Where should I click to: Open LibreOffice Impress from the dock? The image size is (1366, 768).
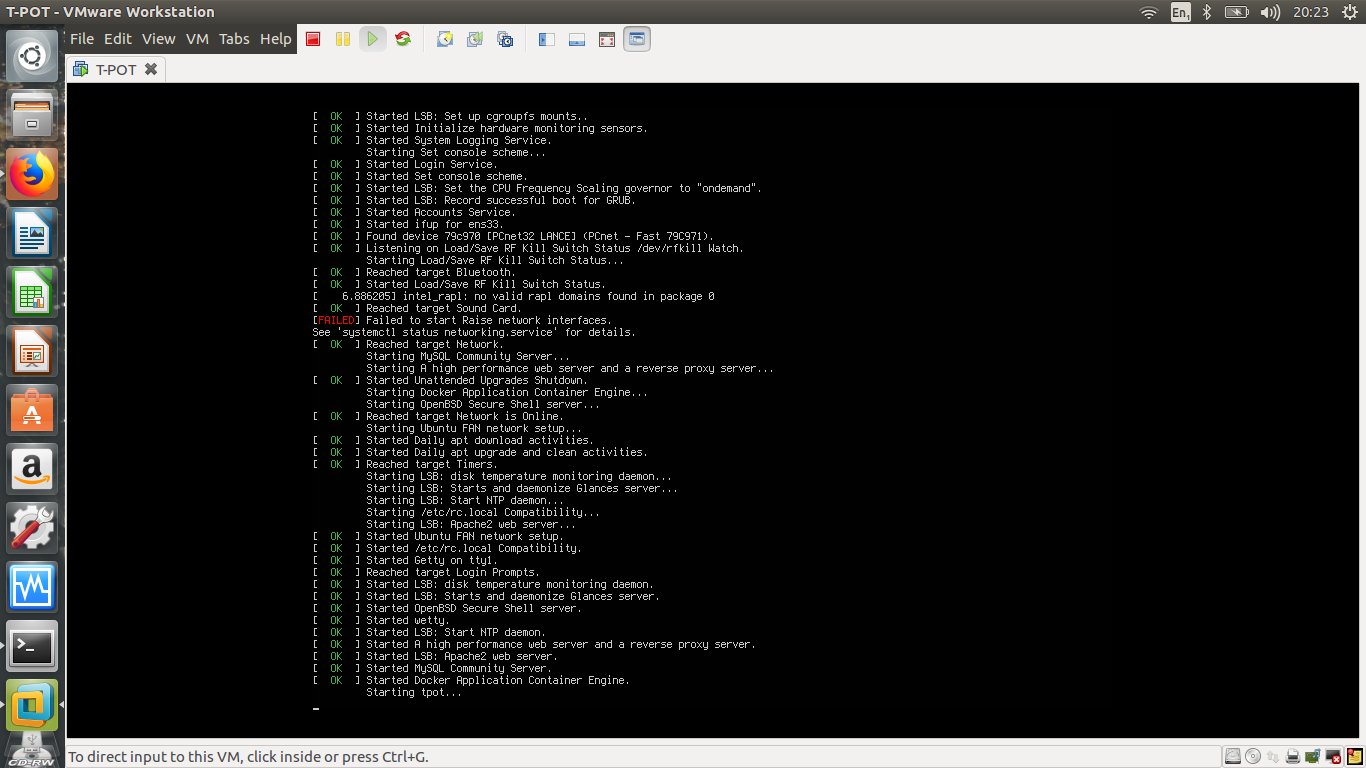click(x=33, y=353)
